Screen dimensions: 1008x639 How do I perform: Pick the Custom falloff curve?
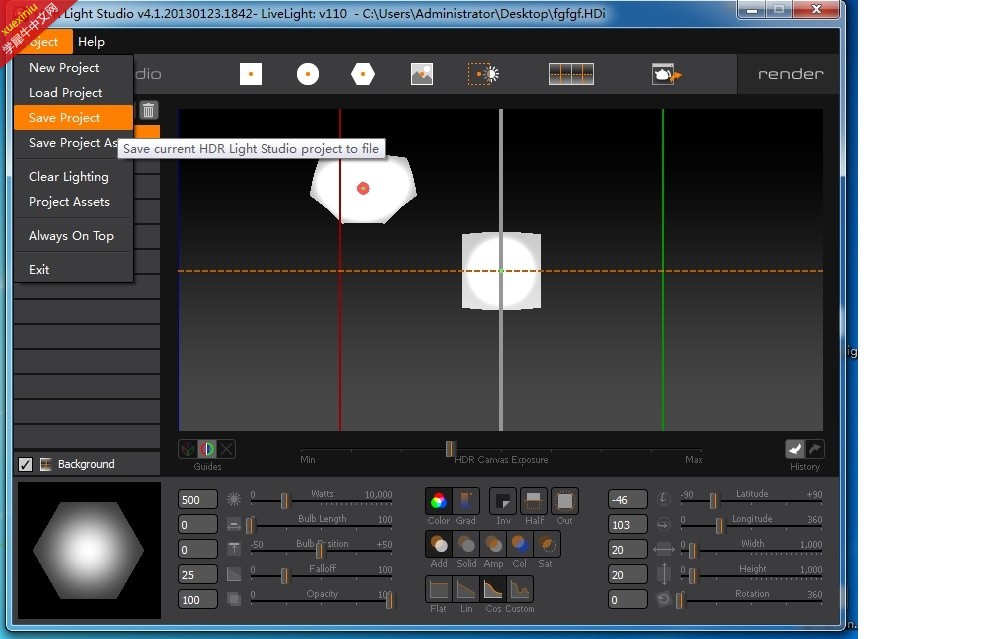click(519, 589)
